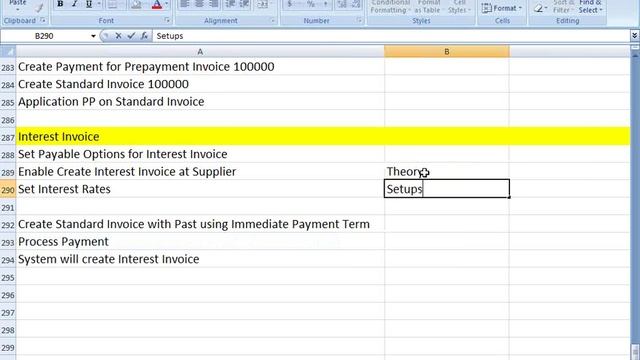Select row 290 header
The height and width of the screenshot is (360, 640).
pyautogui.click(x=8, y=189)
